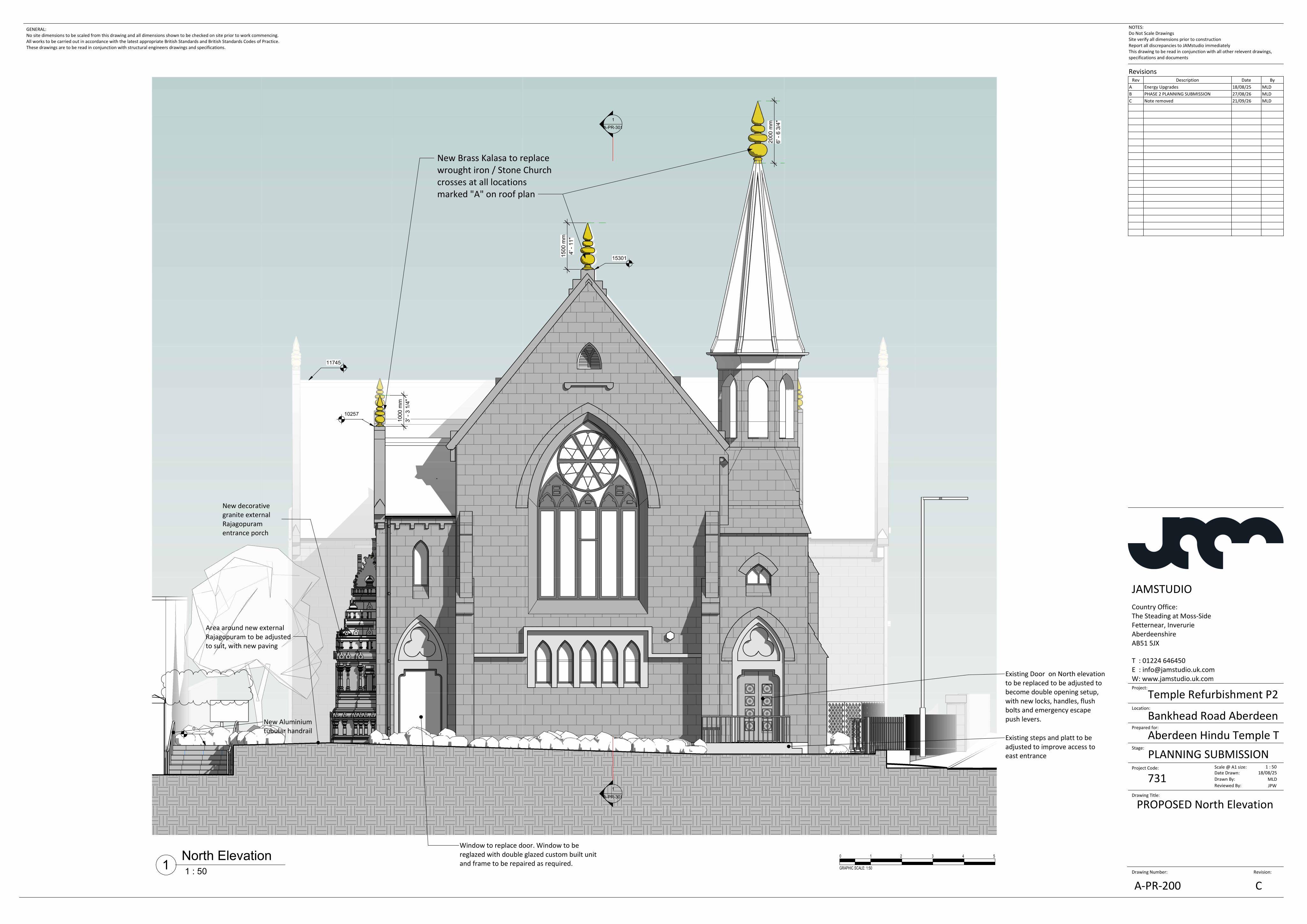Screen dimensions: 1307x924
Task: Click the 'Area around new external' note
Action: click(248, 637)
